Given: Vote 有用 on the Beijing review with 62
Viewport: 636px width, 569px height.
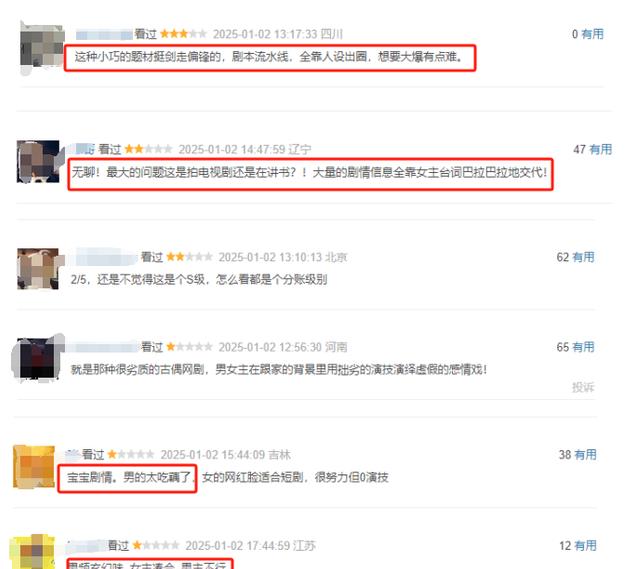Looking at the screenshot, I should pos(583,257).
